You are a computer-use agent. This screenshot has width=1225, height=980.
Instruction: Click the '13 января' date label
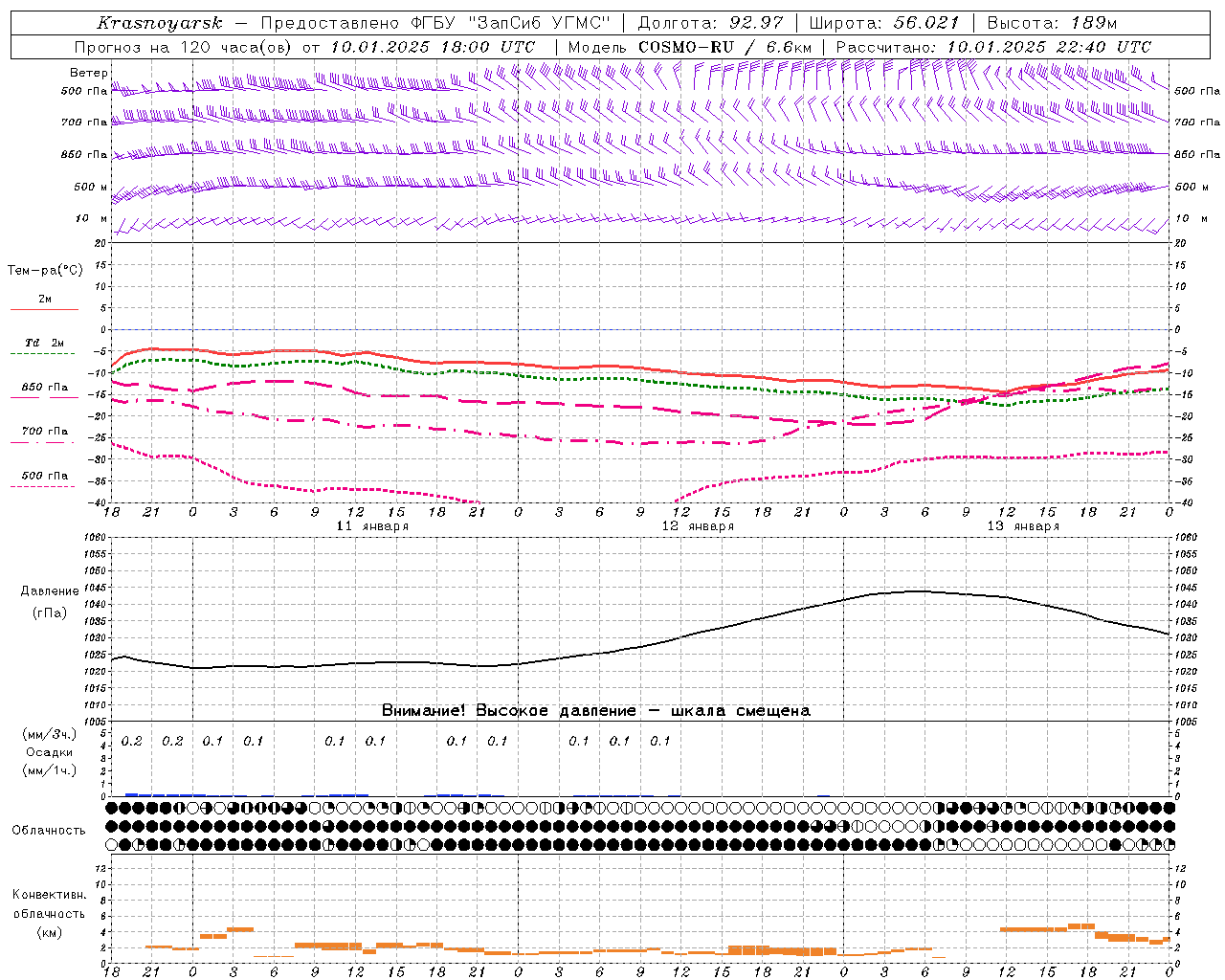point(1024,526)
